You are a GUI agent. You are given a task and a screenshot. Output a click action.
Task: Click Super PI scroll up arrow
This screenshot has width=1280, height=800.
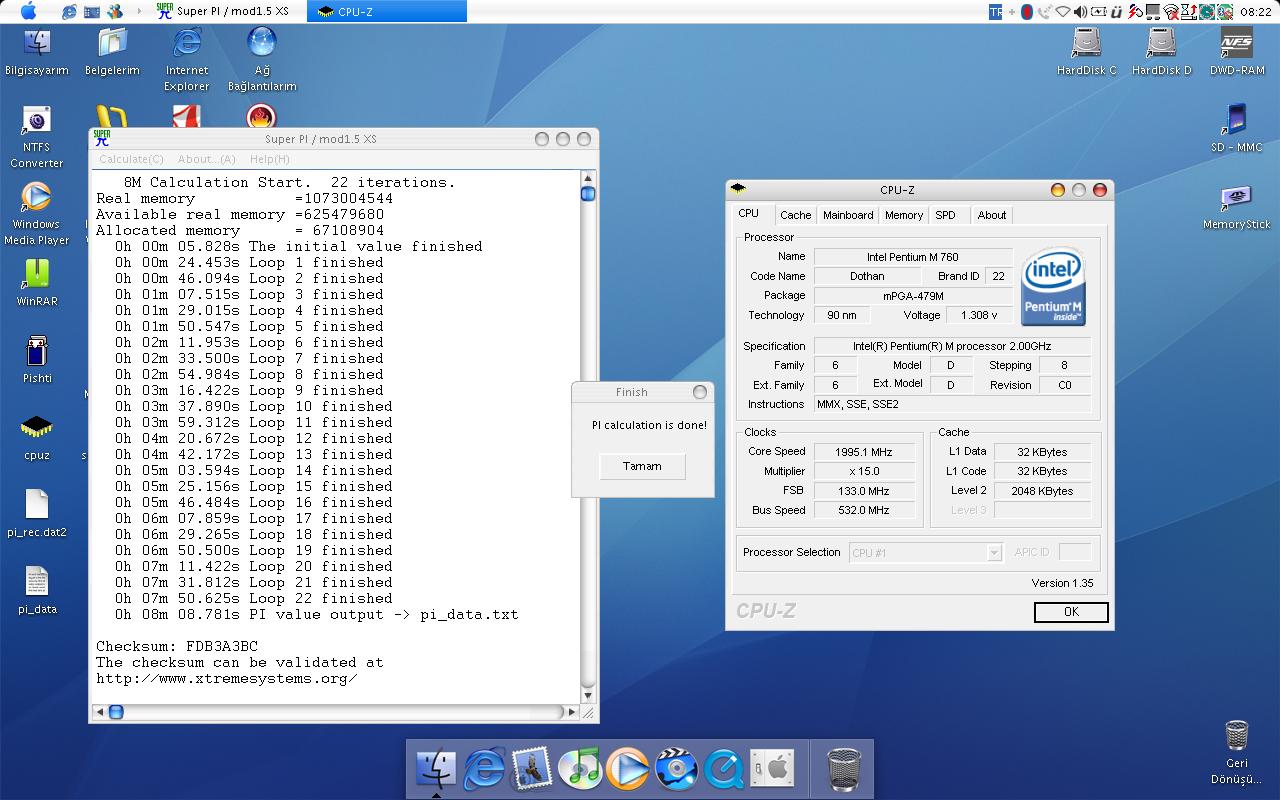coord(588,178)
